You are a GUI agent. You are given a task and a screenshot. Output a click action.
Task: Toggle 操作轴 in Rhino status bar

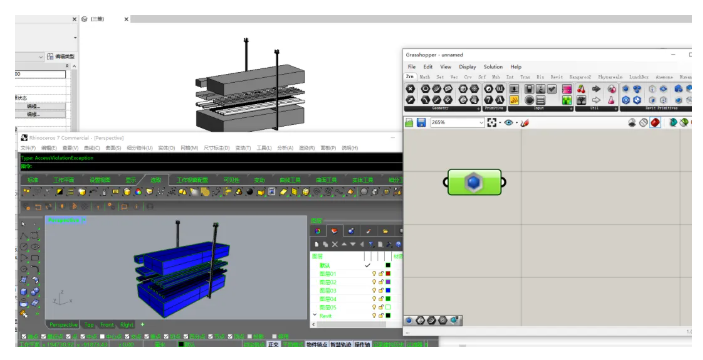click(362, 344)
